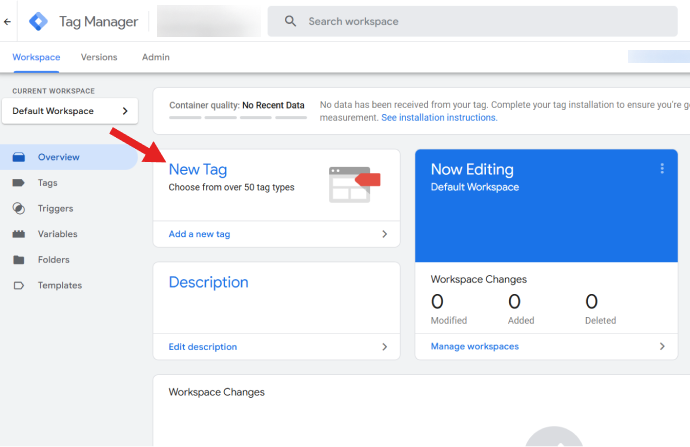Expand the Default Workspace selector
The image size is (690, 447).
70,111
